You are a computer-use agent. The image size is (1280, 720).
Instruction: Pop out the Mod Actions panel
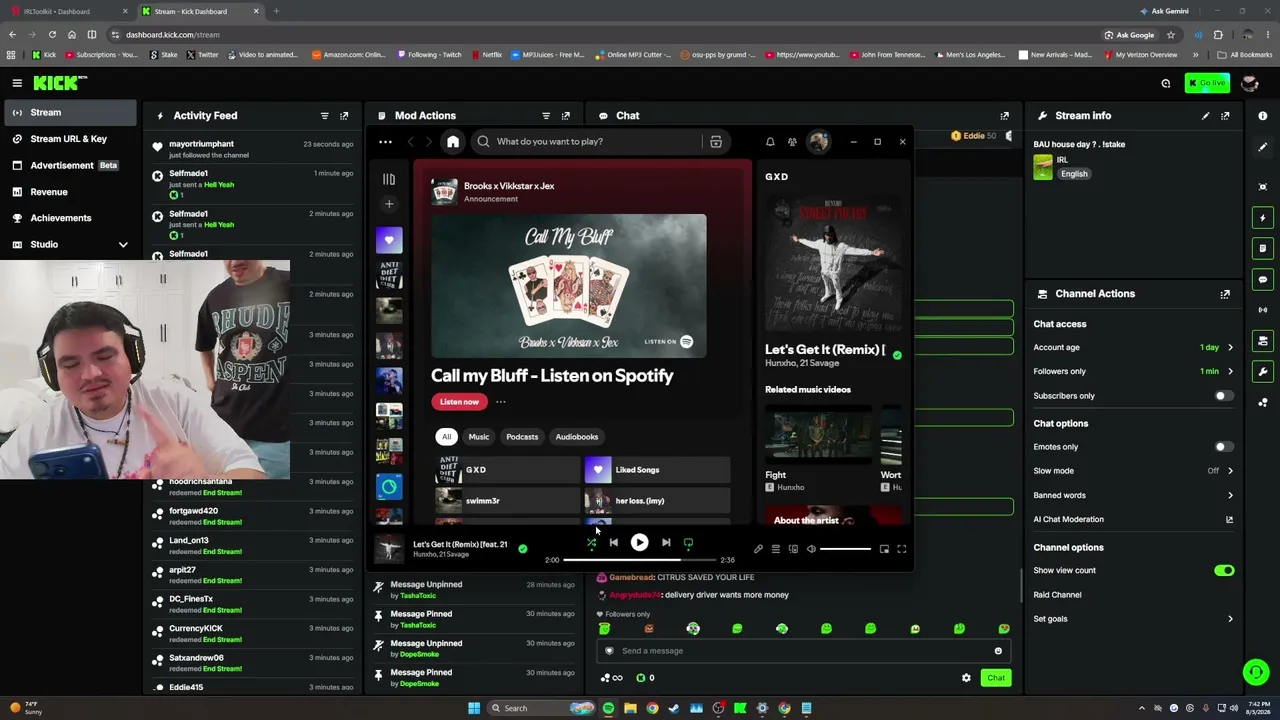click(566, 116)
